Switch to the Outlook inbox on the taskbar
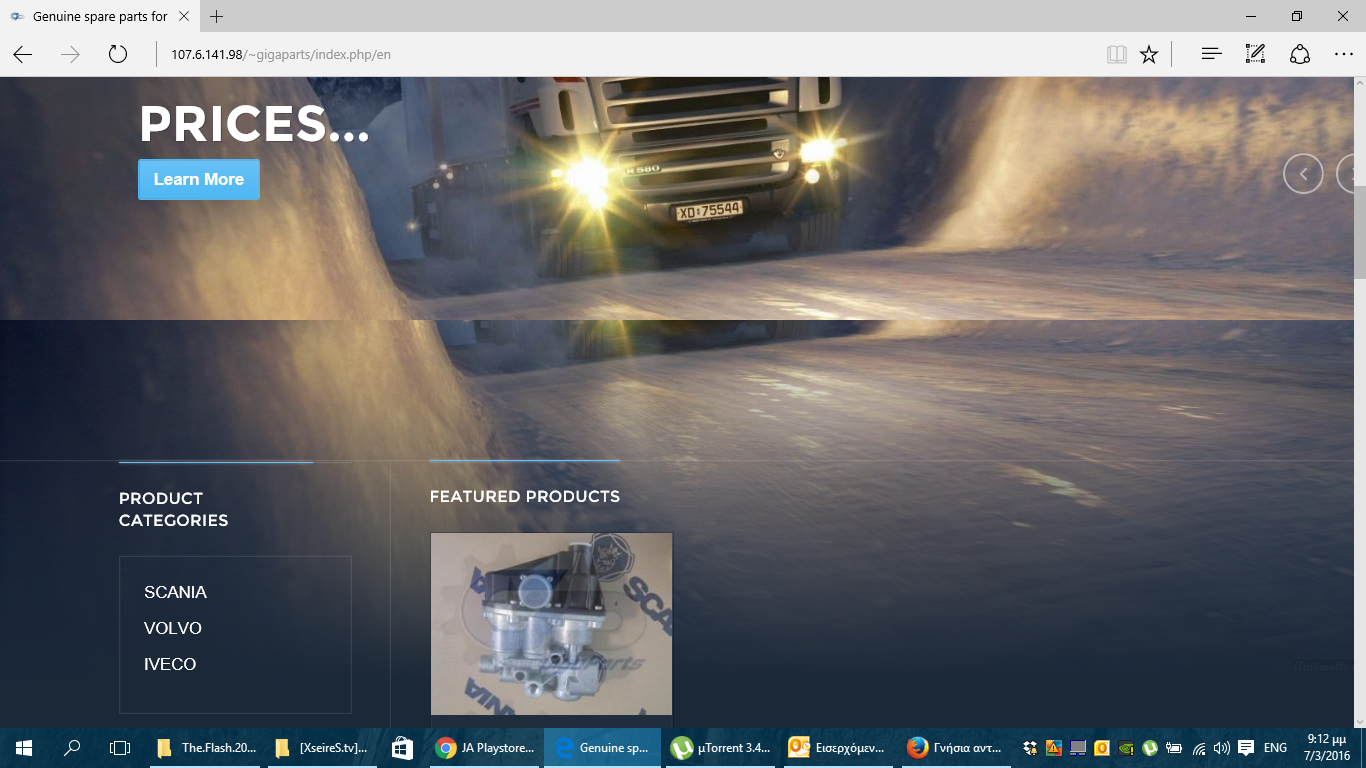Viewport: 1366px width, 768px height. coord(837,748)
